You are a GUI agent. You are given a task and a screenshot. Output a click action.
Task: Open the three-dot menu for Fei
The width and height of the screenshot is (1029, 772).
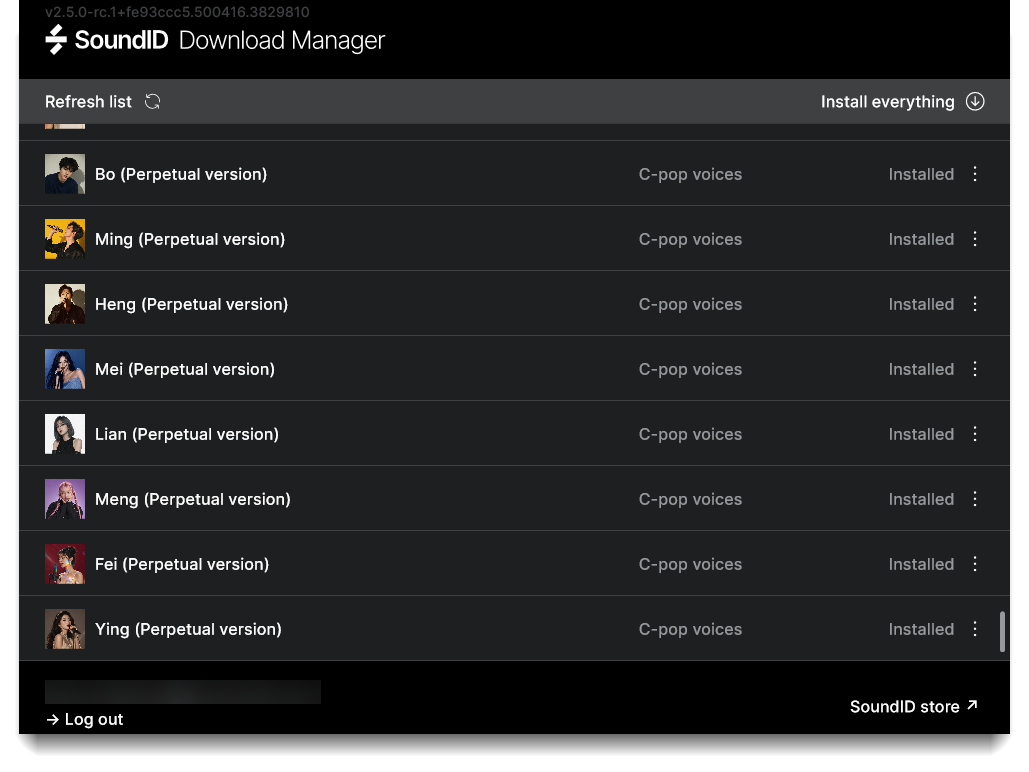tap(975, 564)
